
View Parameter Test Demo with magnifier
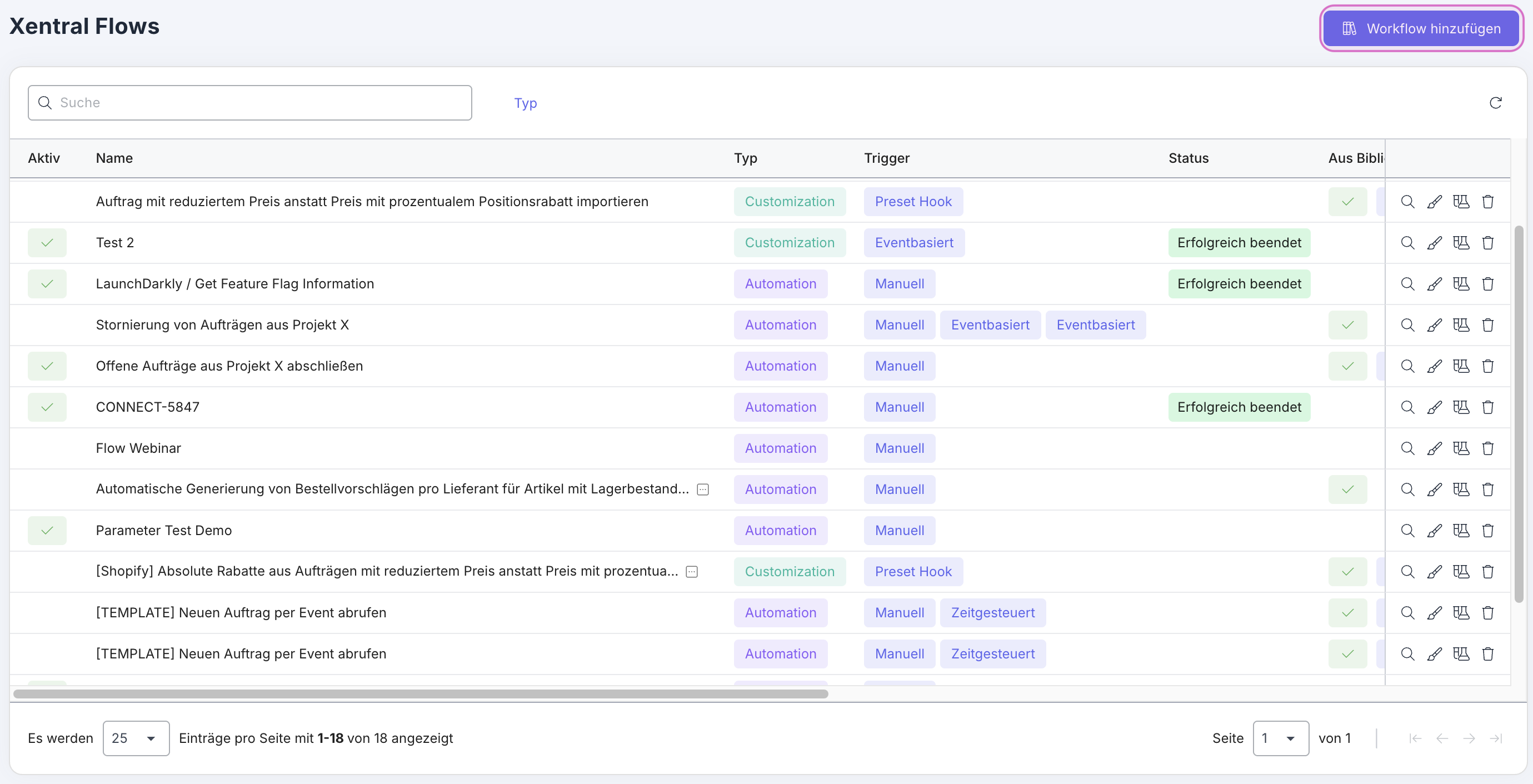[x=1407, y=531]
